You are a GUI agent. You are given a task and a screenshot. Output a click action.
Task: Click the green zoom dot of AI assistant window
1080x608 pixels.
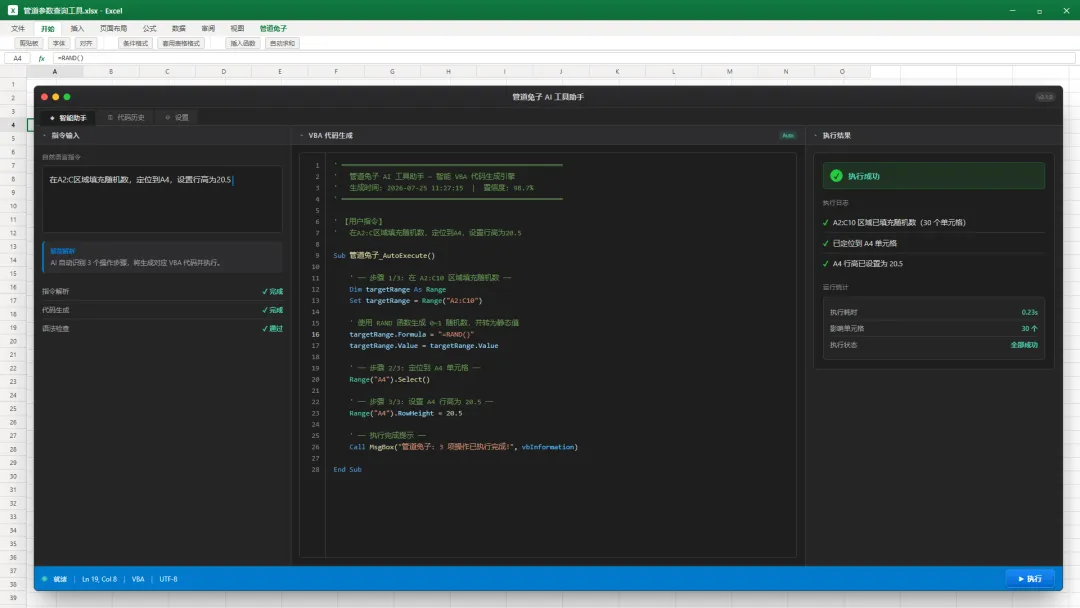click(67, 97)
